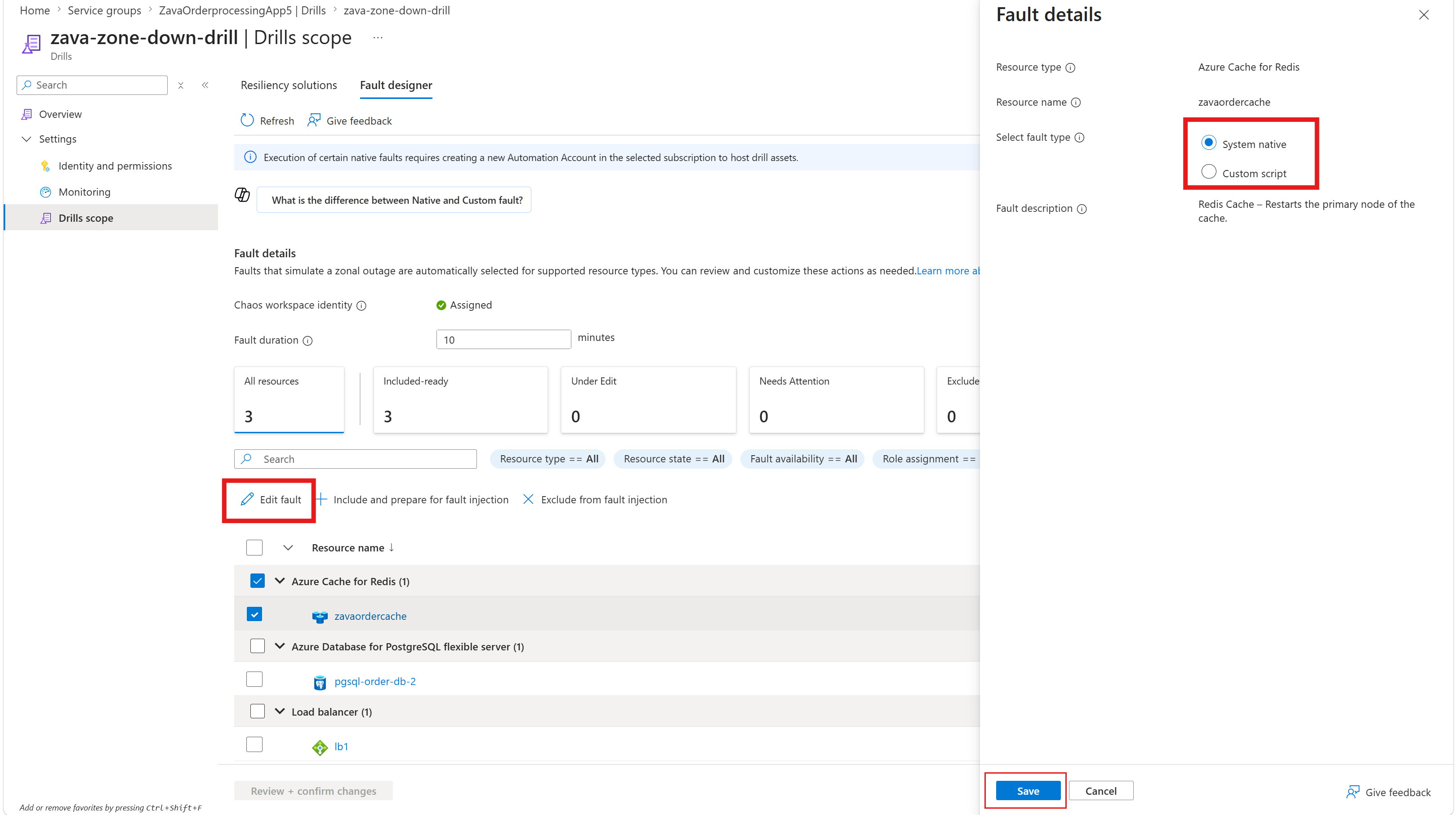This screenshot has width=1456, height=815.
Task: Click the pgsql-order-db-2 PostgreSQL icon
Action: (320, 682)
